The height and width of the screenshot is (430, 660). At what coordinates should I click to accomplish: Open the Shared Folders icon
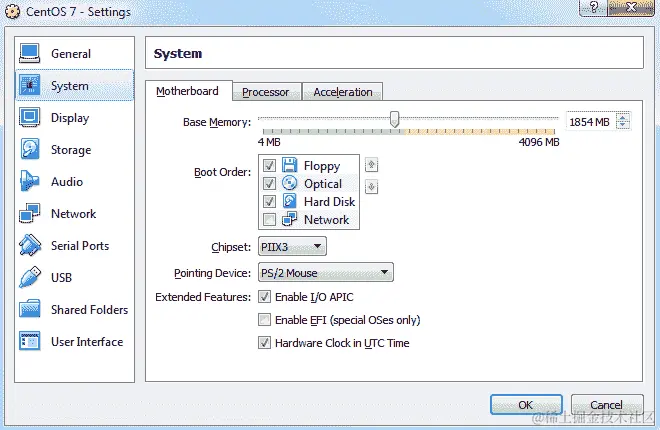click(29, 309)
